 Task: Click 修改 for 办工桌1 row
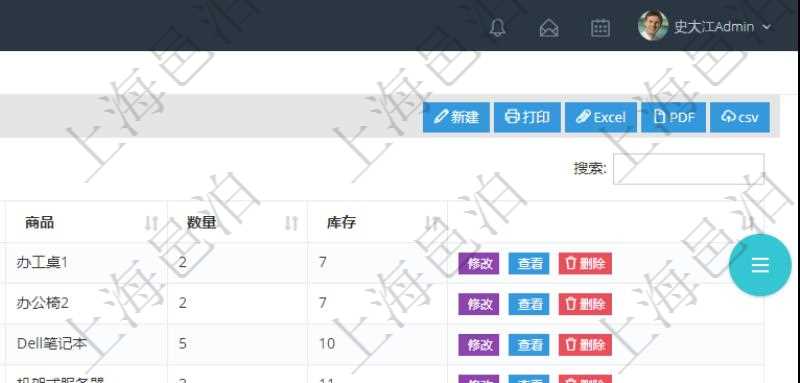coord(479,264)
